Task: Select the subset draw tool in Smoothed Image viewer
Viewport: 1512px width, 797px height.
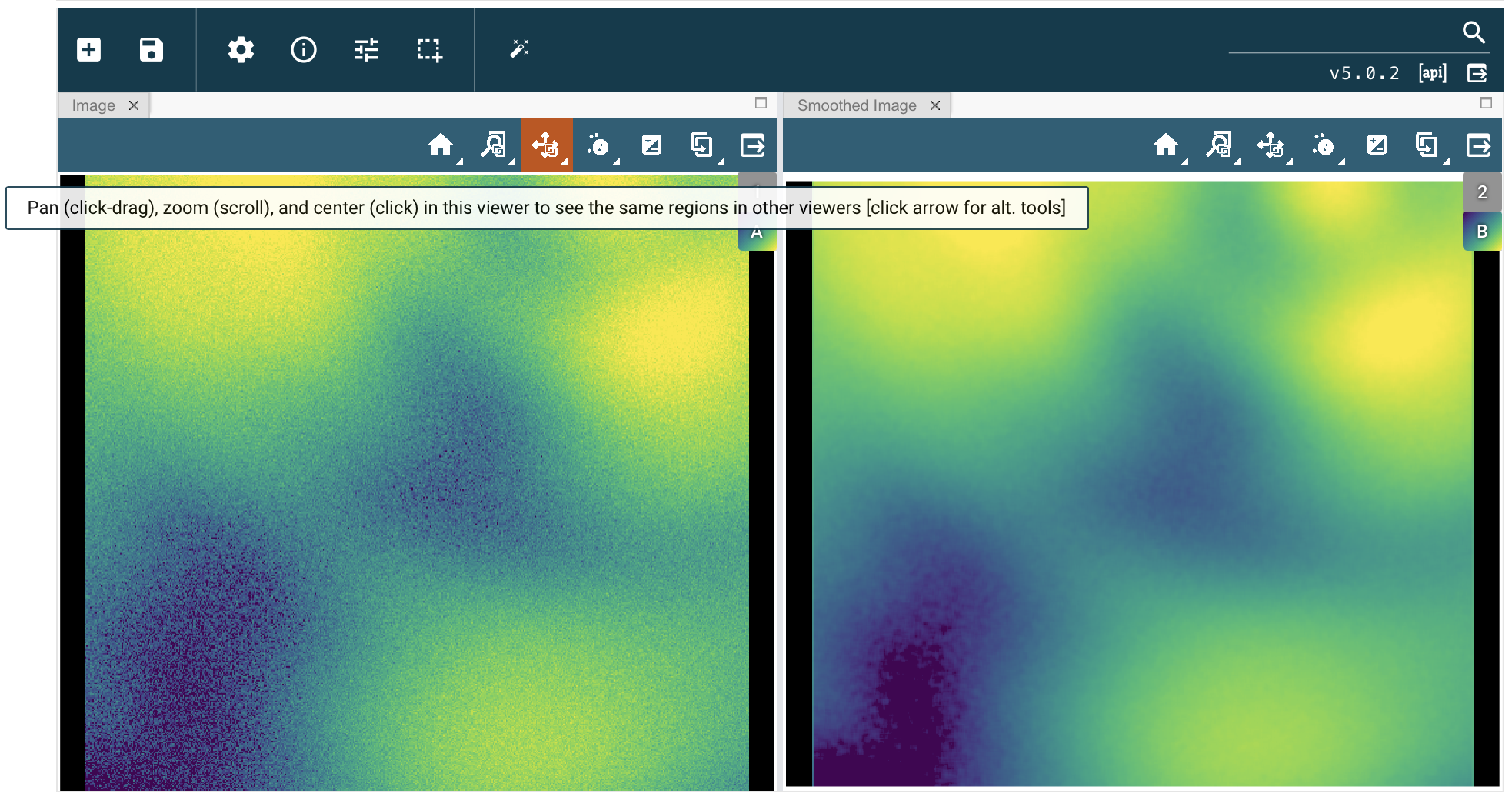Action: (x=1323, y=145)
